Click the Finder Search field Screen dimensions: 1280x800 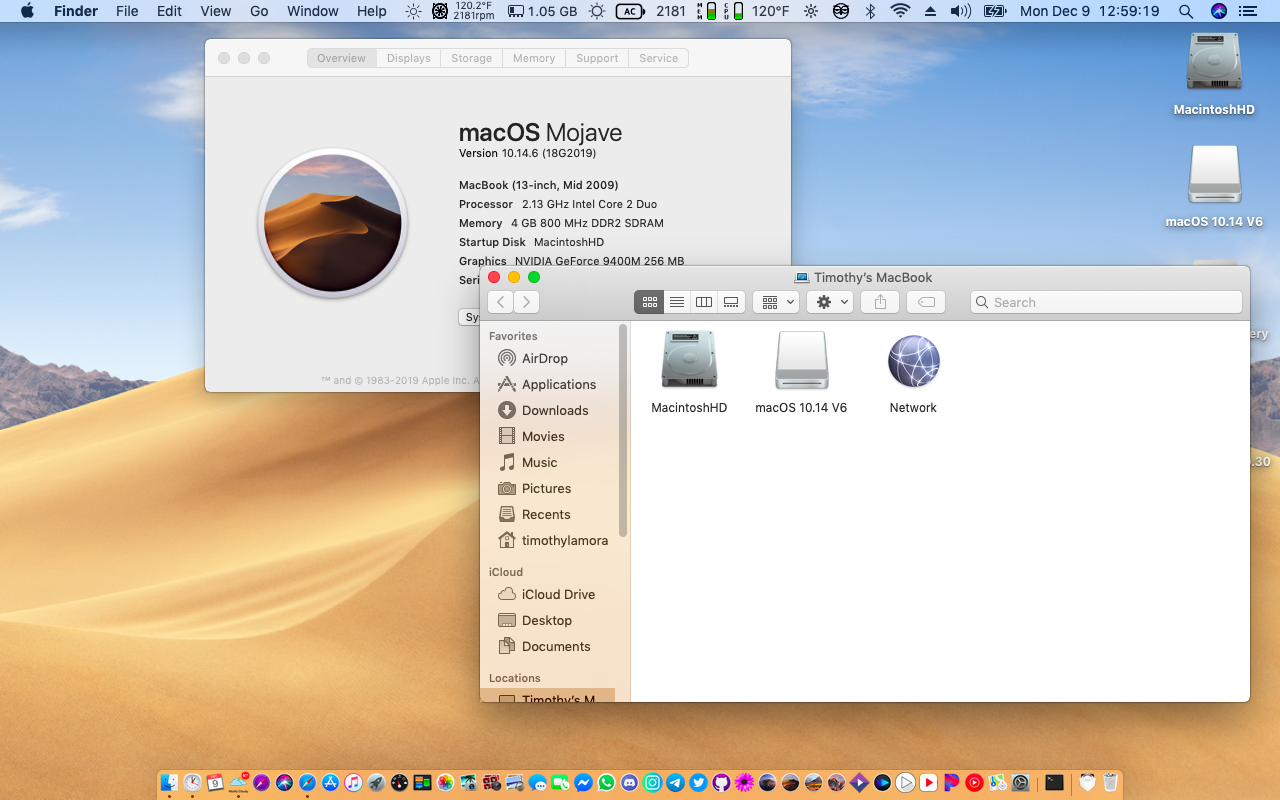pyautogui.click(x=1106, y=302)
